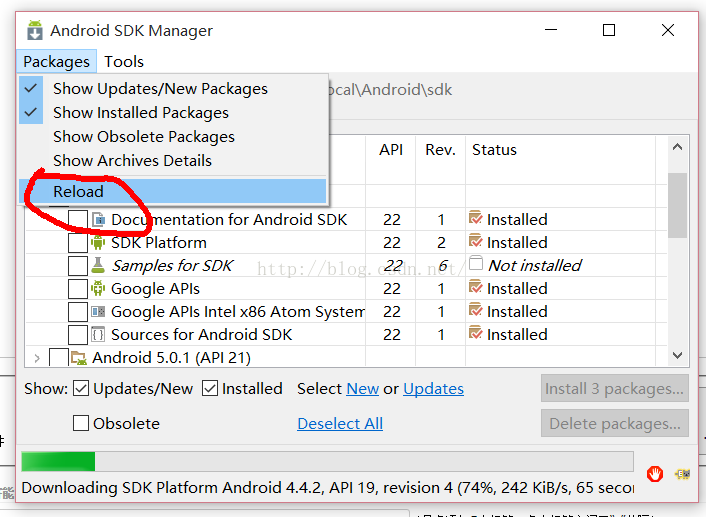This screenshot has width=706, height=517.
Task: Choose Reload from Packages menu
Action: coord(172,191)
